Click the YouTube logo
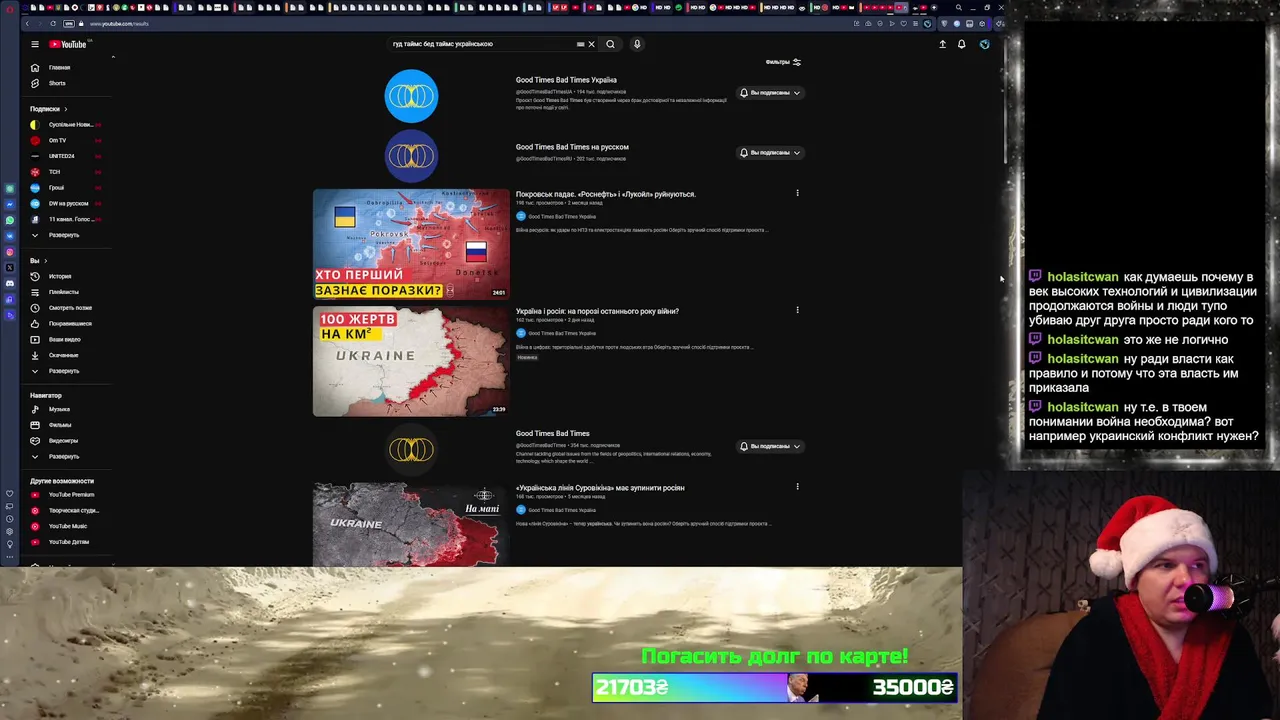The image size is (1280, 720). (x=68, y=44)
